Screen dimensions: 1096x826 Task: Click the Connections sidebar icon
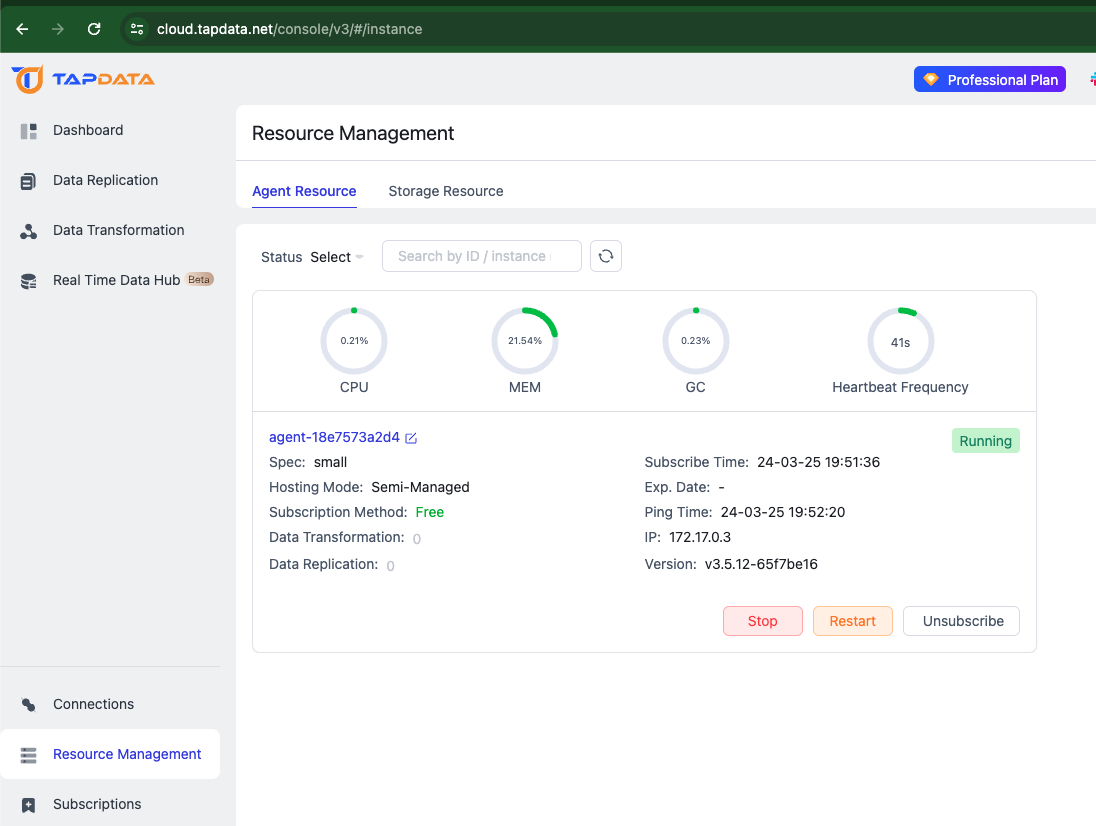29,704
